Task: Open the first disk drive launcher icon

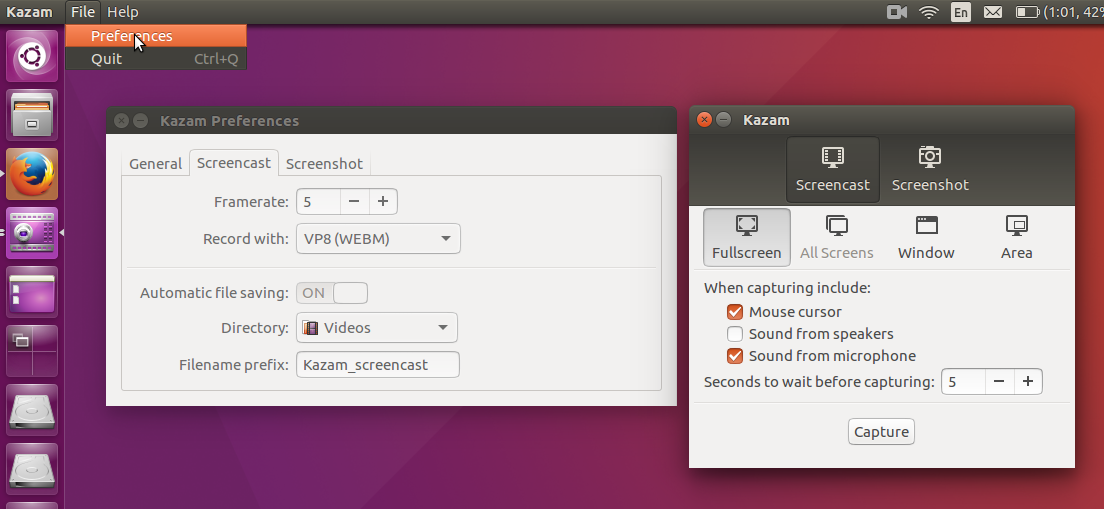Action: [x=32, y=410]
